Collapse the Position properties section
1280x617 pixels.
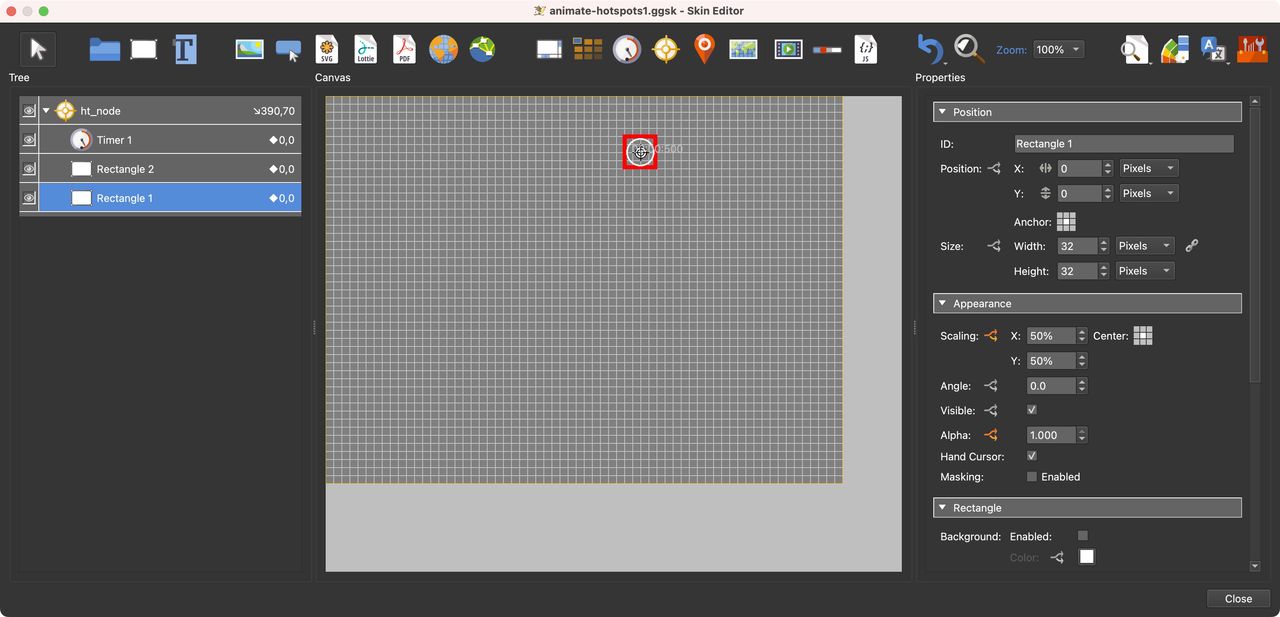[x=941, y=111]
